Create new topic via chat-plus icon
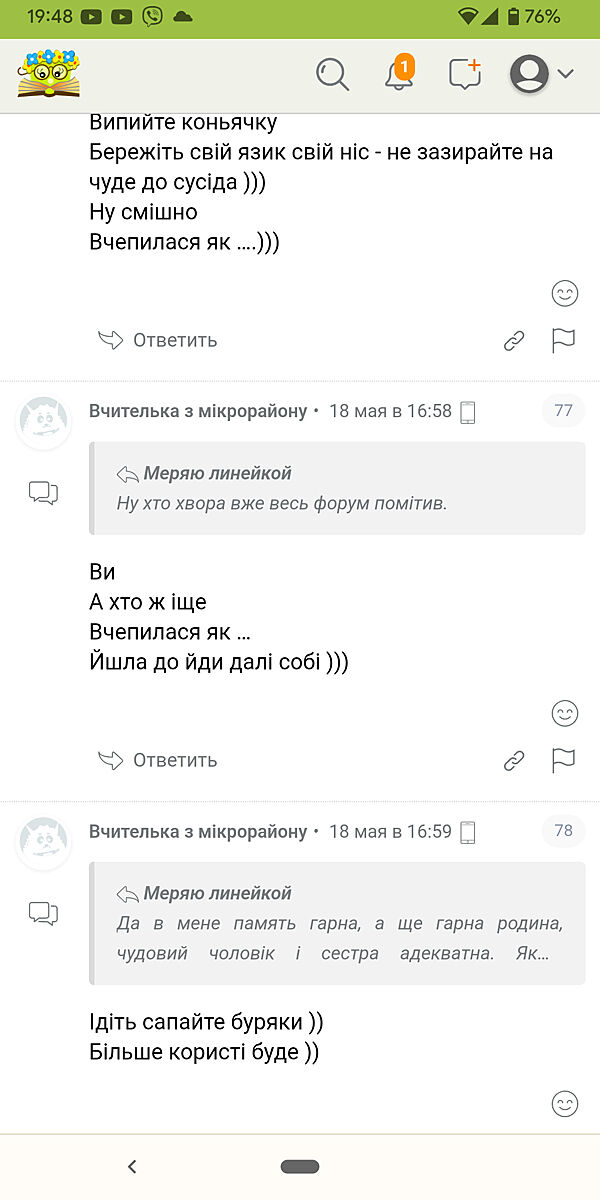 464,74
